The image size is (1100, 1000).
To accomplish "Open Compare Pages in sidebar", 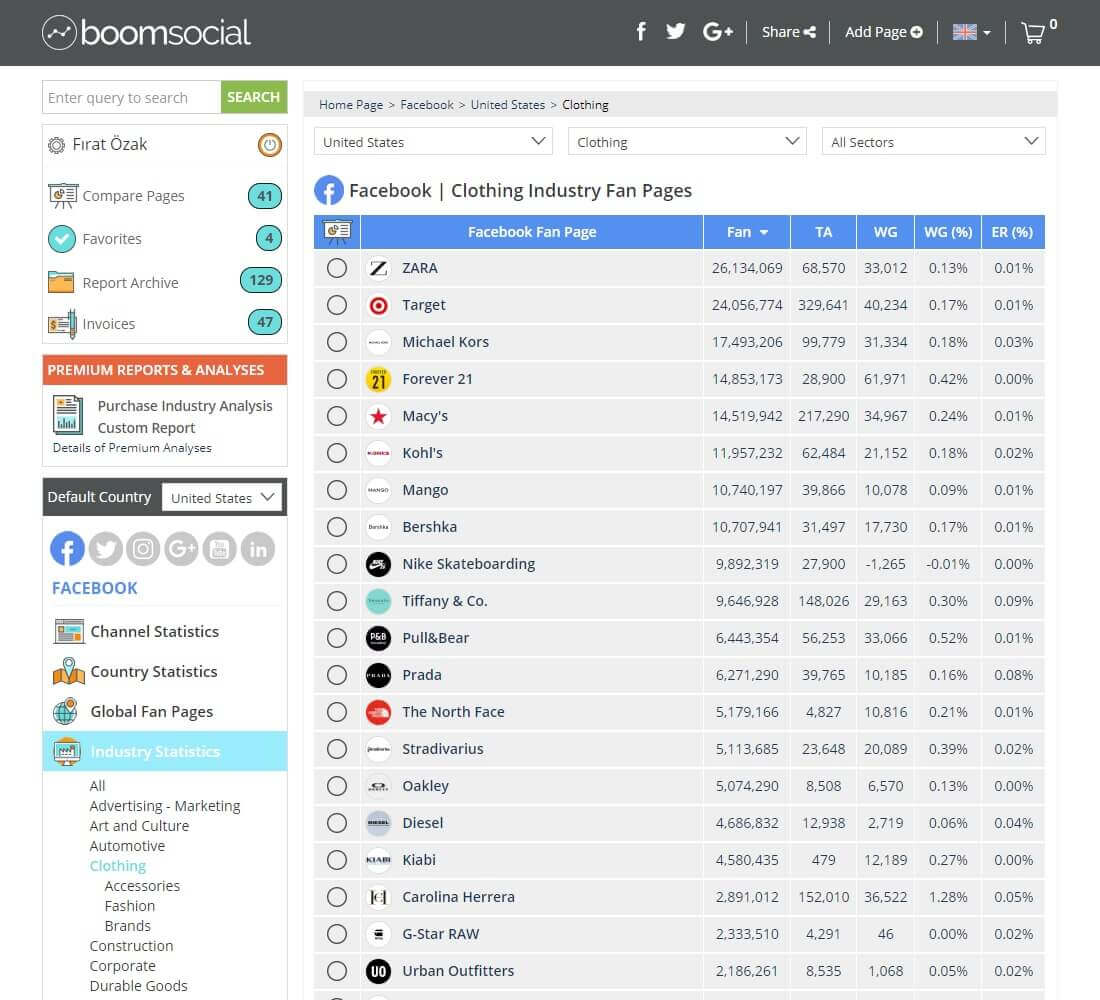I will (x=133, y=196).
